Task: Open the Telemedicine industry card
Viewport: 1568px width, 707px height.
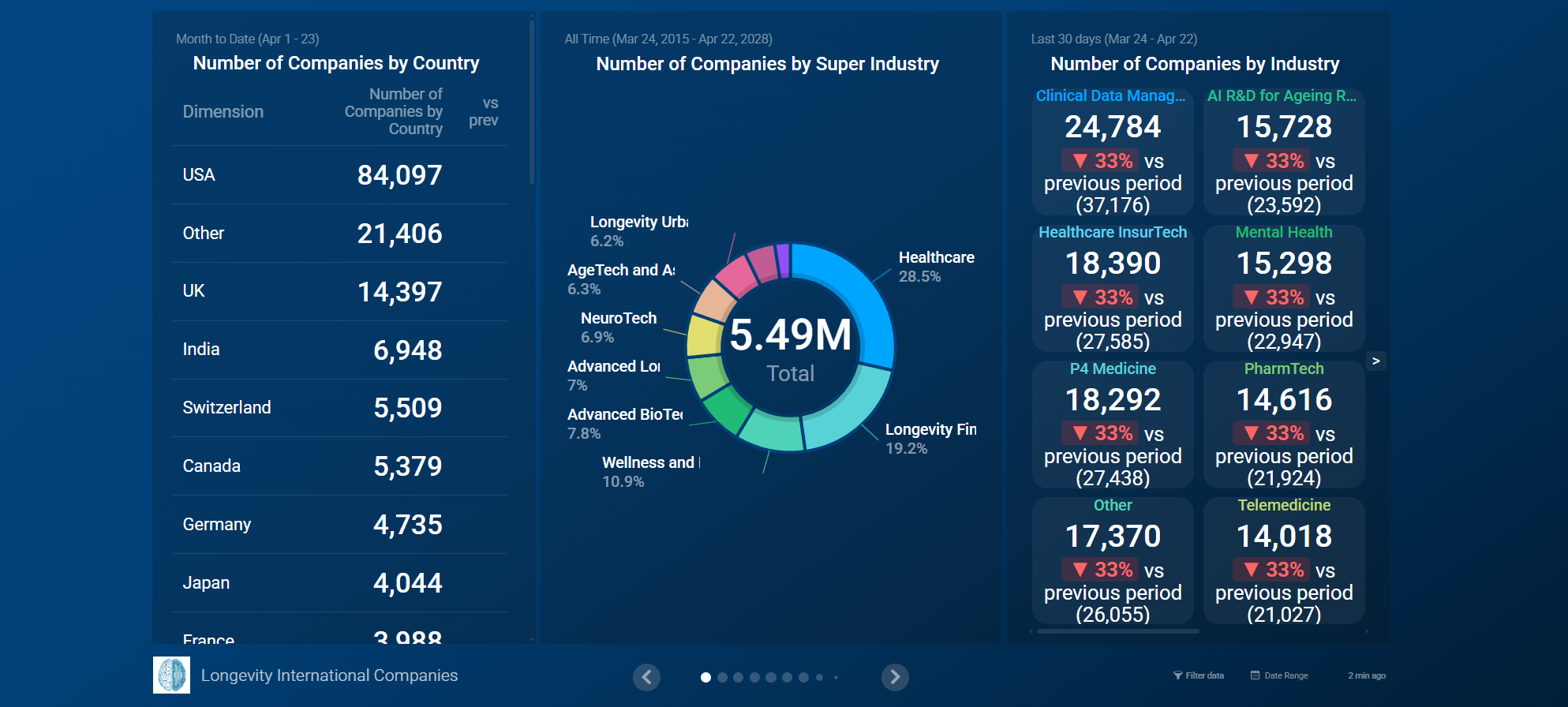Action: tap(1283, 560)
